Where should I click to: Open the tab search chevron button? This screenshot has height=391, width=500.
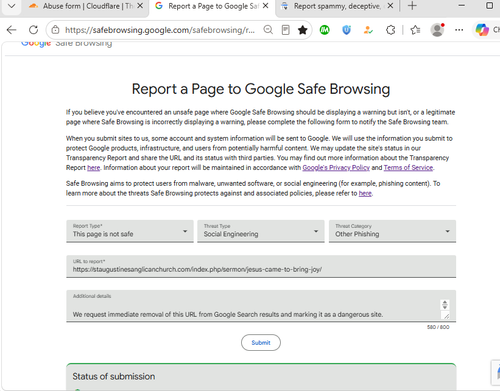11,6
